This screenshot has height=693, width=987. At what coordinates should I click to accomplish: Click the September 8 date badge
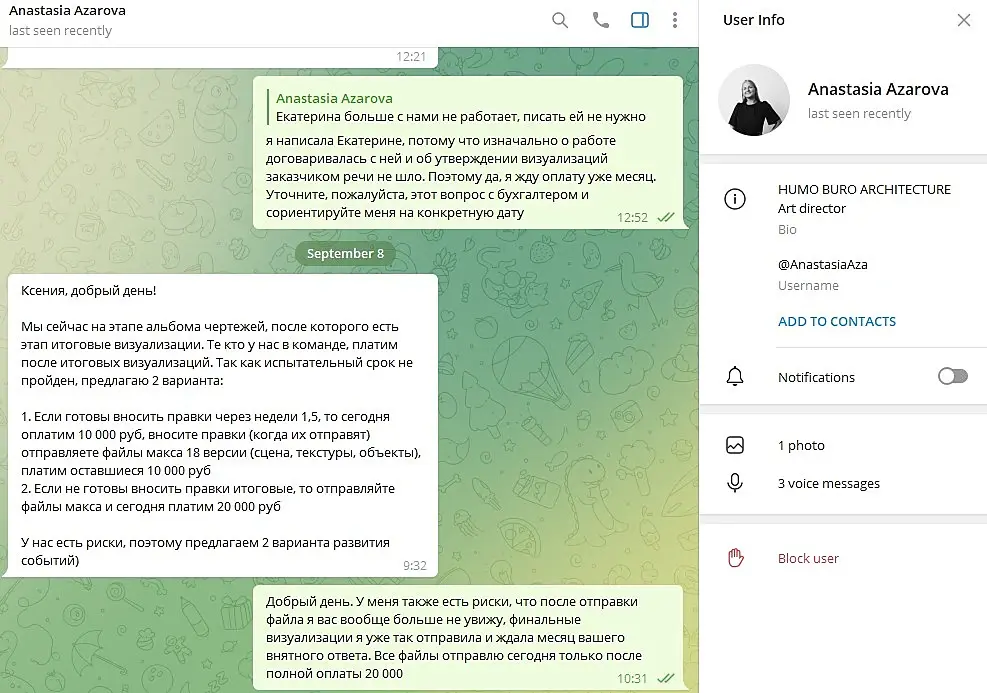[345, 253]
